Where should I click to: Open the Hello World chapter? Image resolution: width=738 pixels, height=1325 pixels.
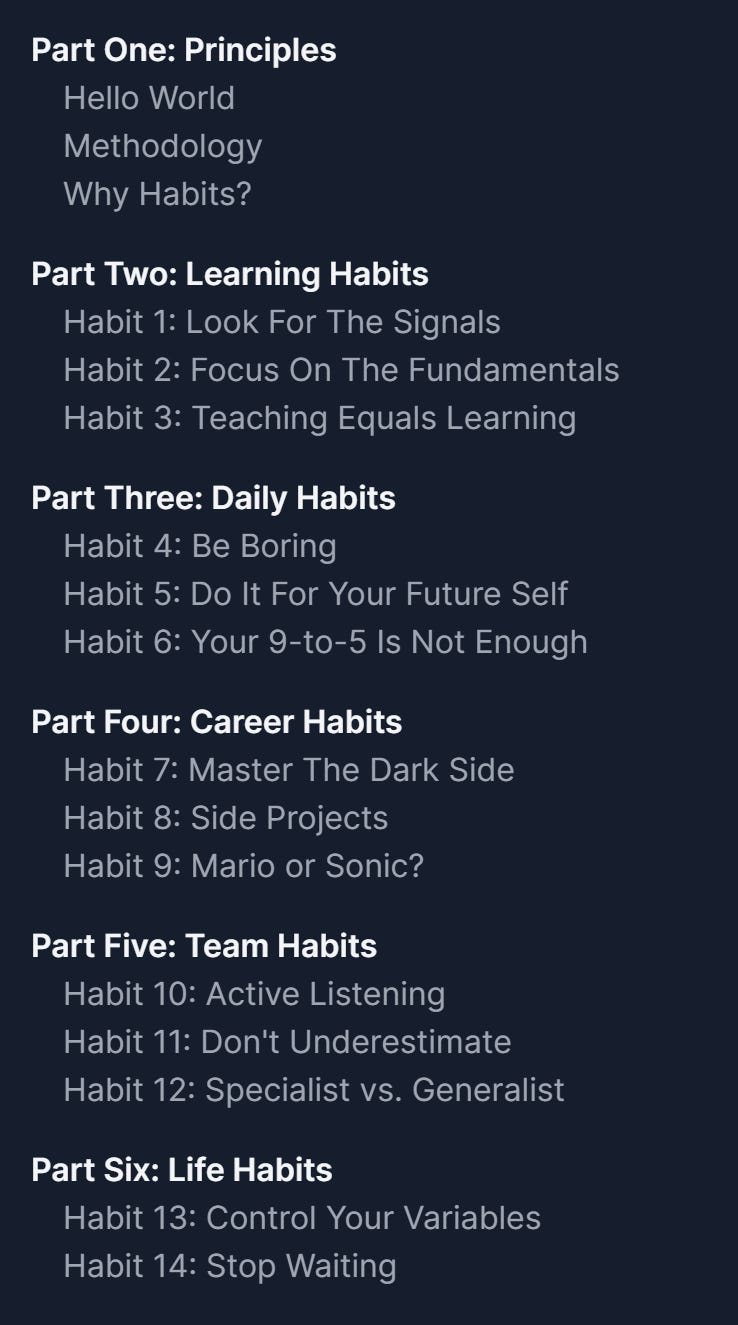tap(149, 98)
